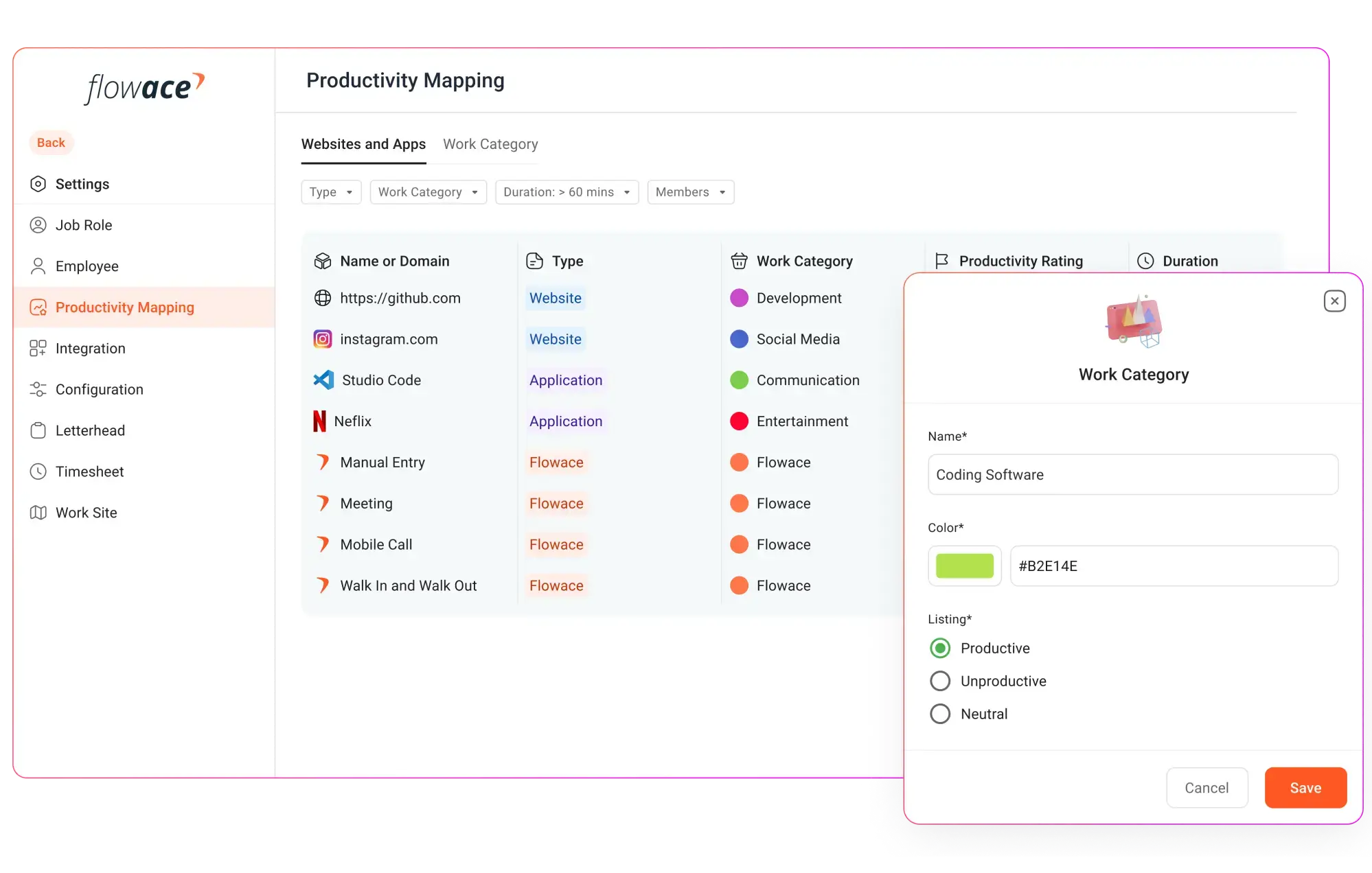The width and height of the screenshot is (1372, 873).
Task: Expand the Work Category filter
Action: (x=428, y=192)
